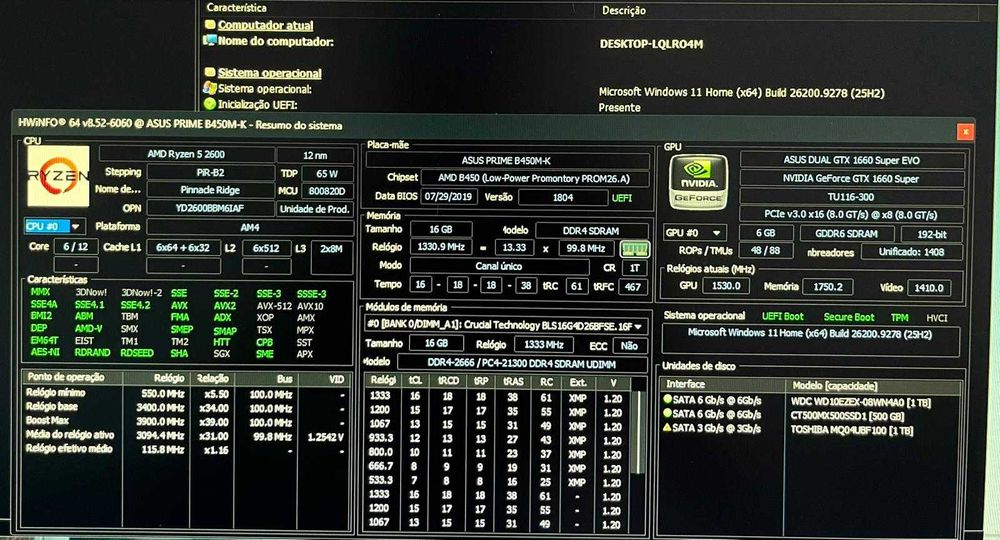Click the 192-bit memory bus field
Viewport: 1000px width, 540px height.
point(932,234)
